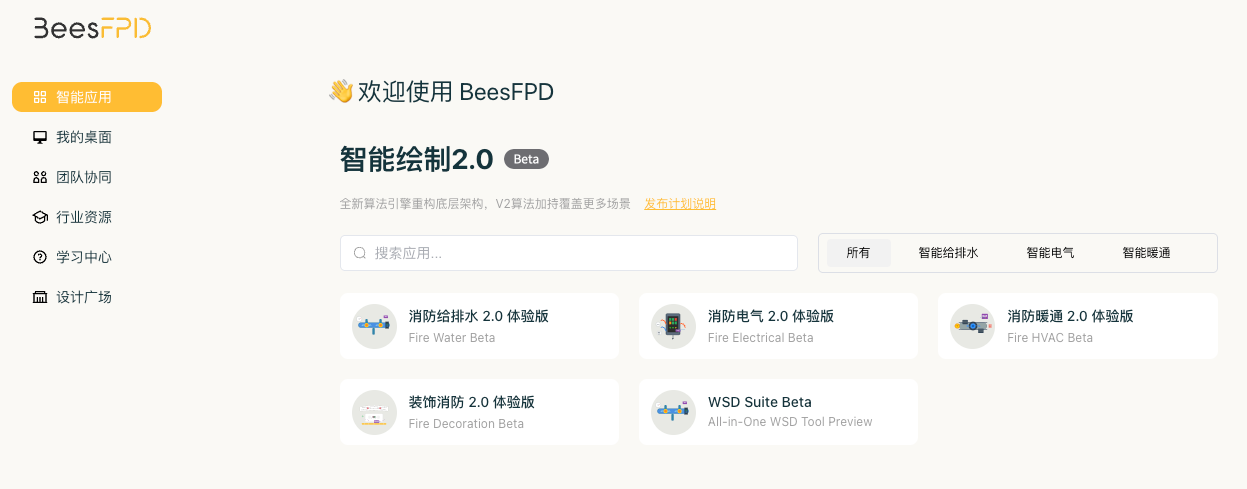Switch to the 智能给排水 filter tab
The height and width of the screenshot is (489, 1247).
click(948, 253)
